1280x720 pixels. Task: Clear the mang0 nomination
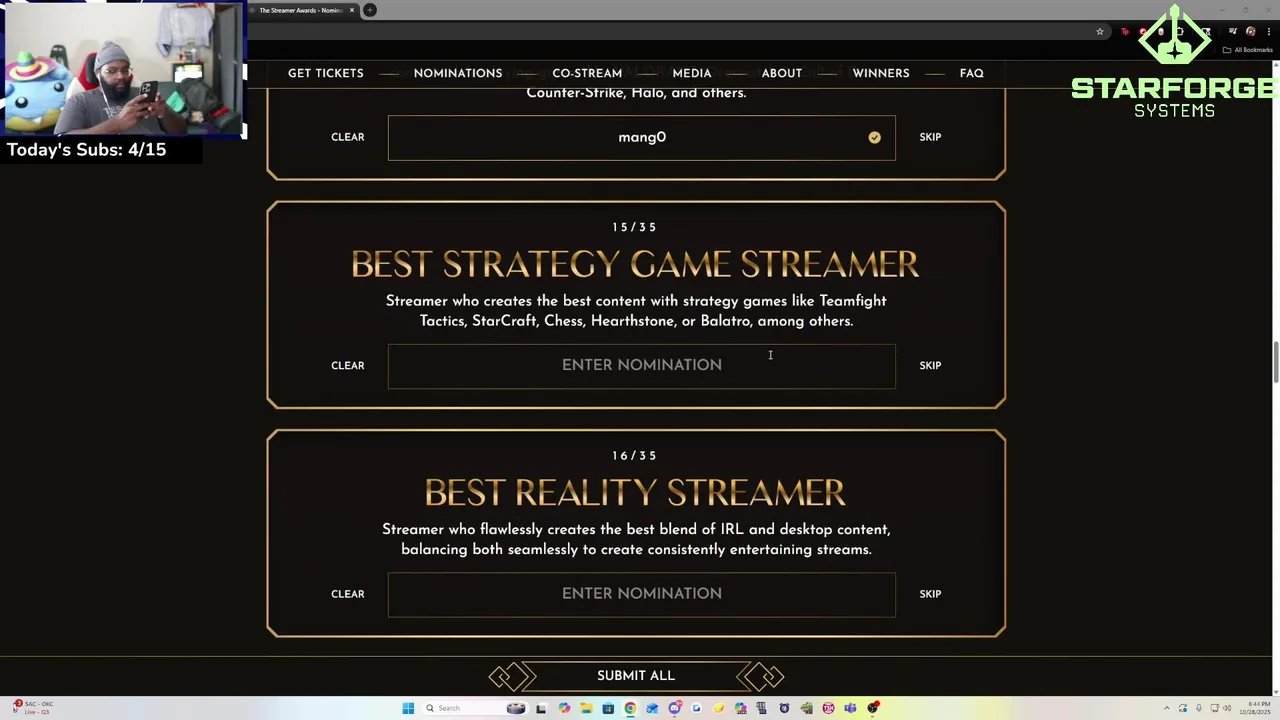(348, 137)
